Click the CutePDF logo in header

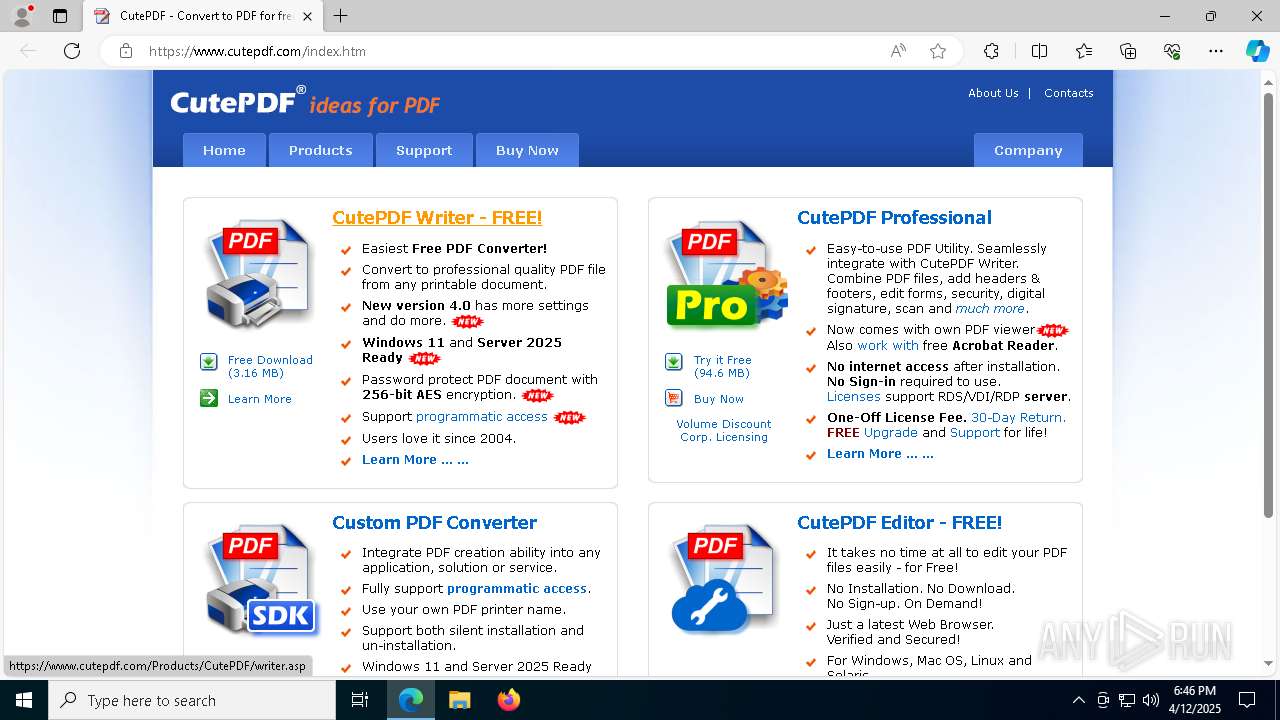click(305, 102)
